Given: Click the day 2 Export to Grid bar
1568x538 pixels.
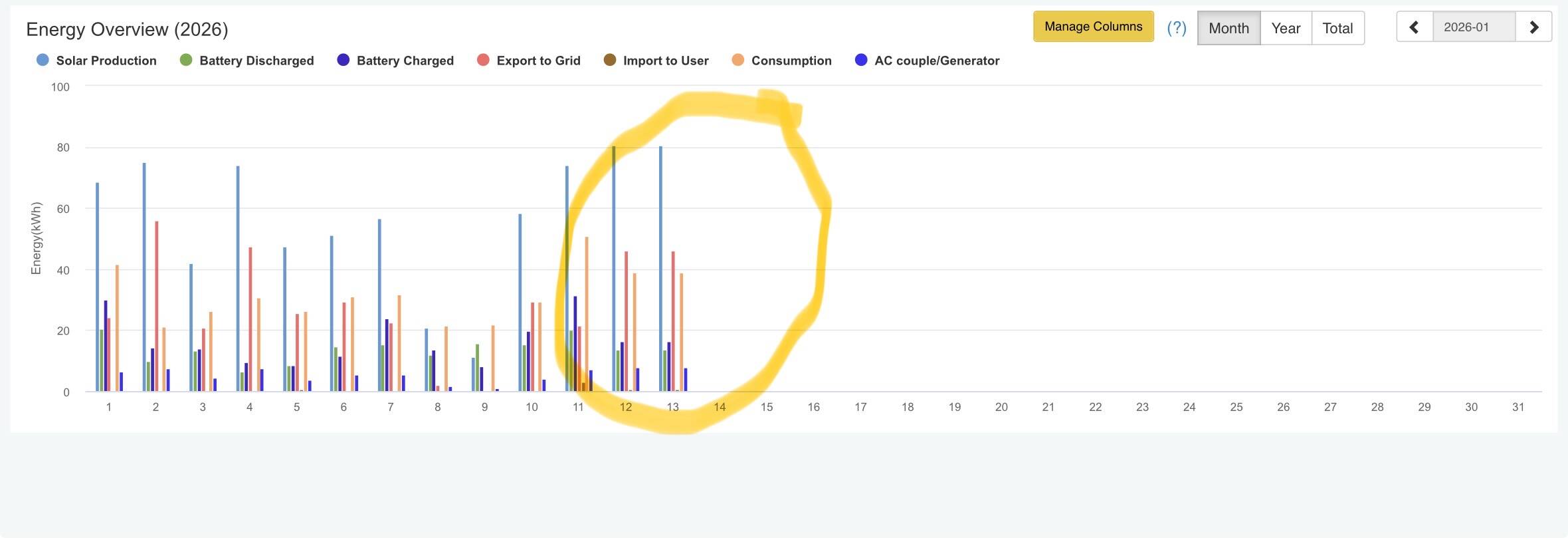Looking at the screenshot, I should pos(157,306).
